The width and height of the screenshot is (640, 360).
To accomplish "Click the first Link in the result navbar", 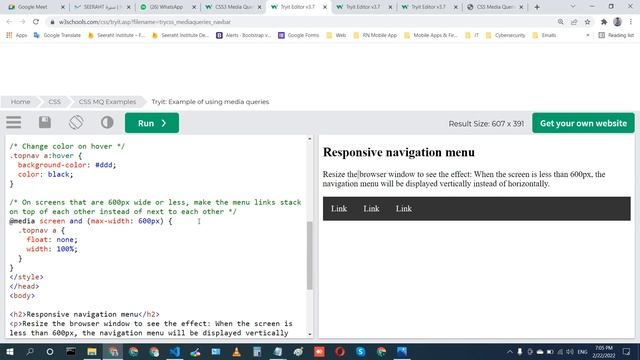I will point(339,209).
